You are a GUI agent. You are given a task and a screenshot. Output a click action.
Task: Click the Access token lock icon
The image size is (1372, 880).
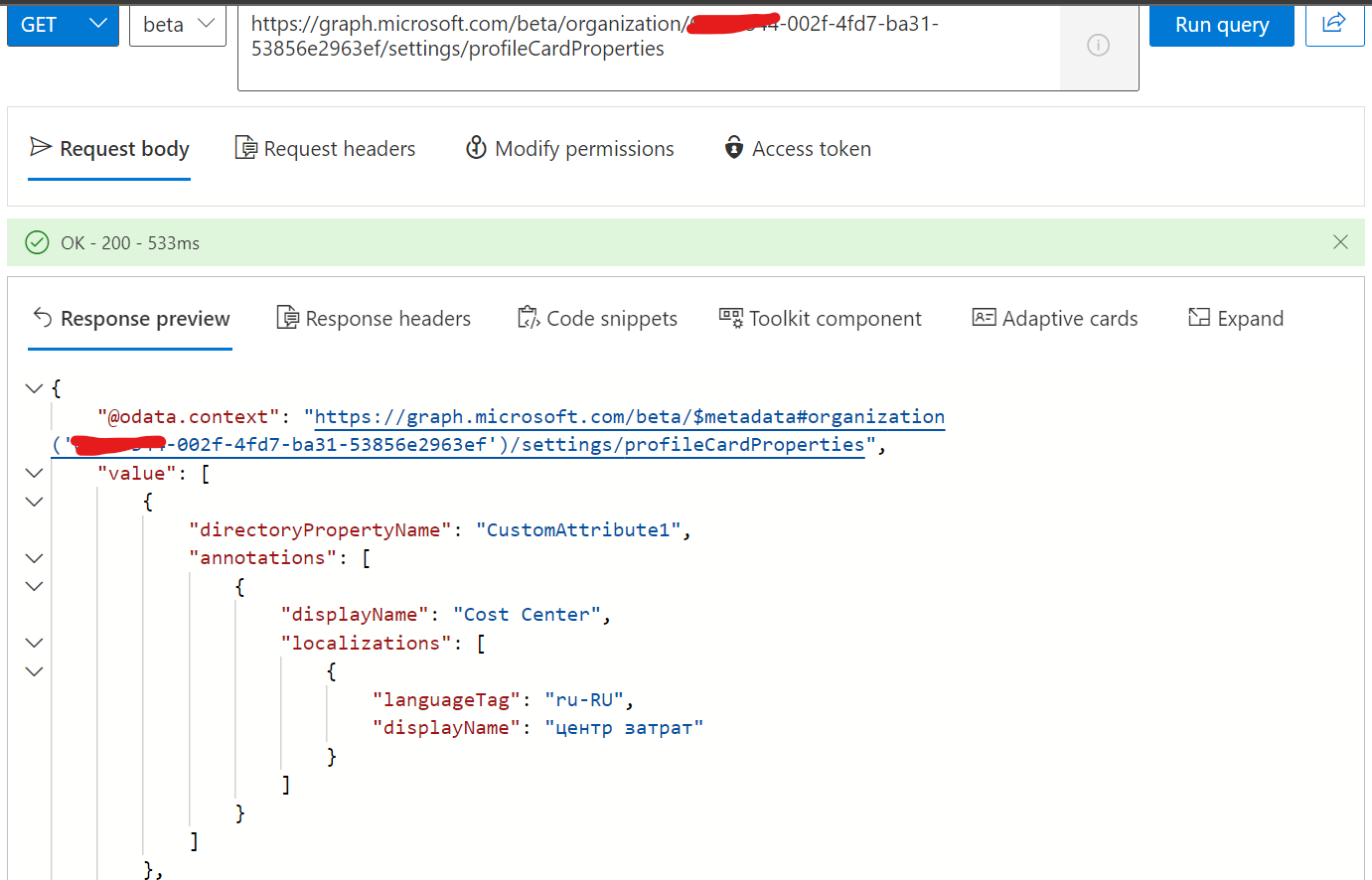coord(734,148)
